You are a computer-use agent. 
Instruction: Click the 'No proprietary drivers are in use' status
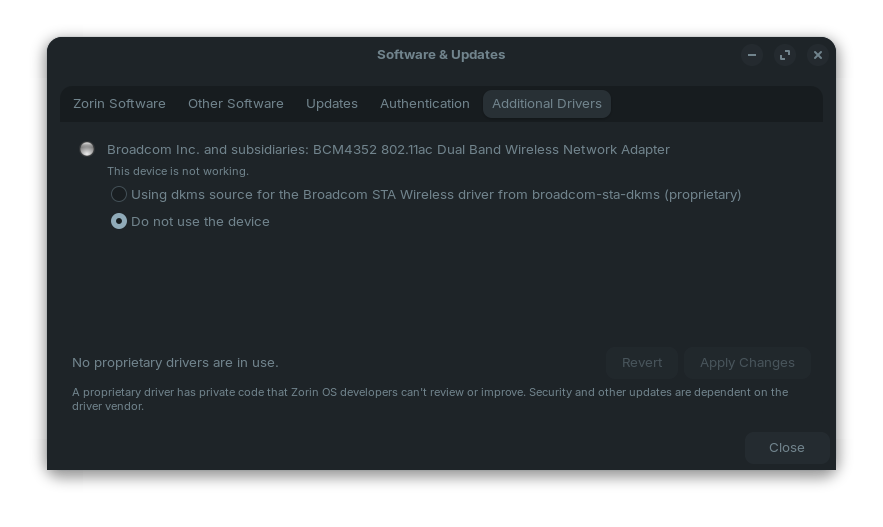coord(175,363)
